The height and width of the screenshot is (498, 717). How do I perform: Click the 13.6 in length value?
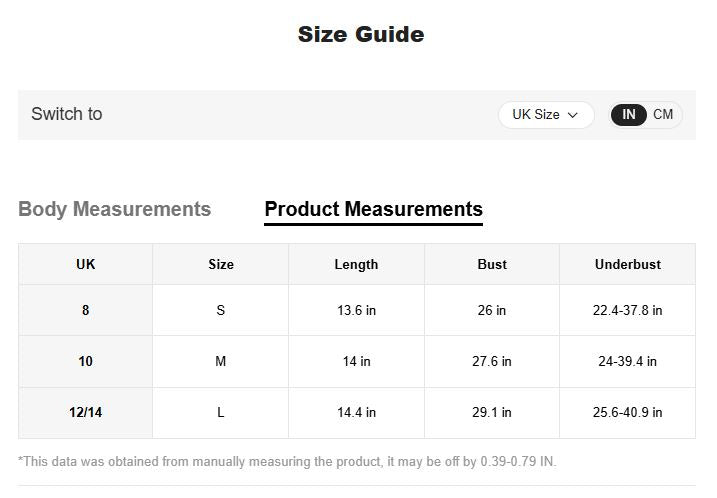click(356, 311)
